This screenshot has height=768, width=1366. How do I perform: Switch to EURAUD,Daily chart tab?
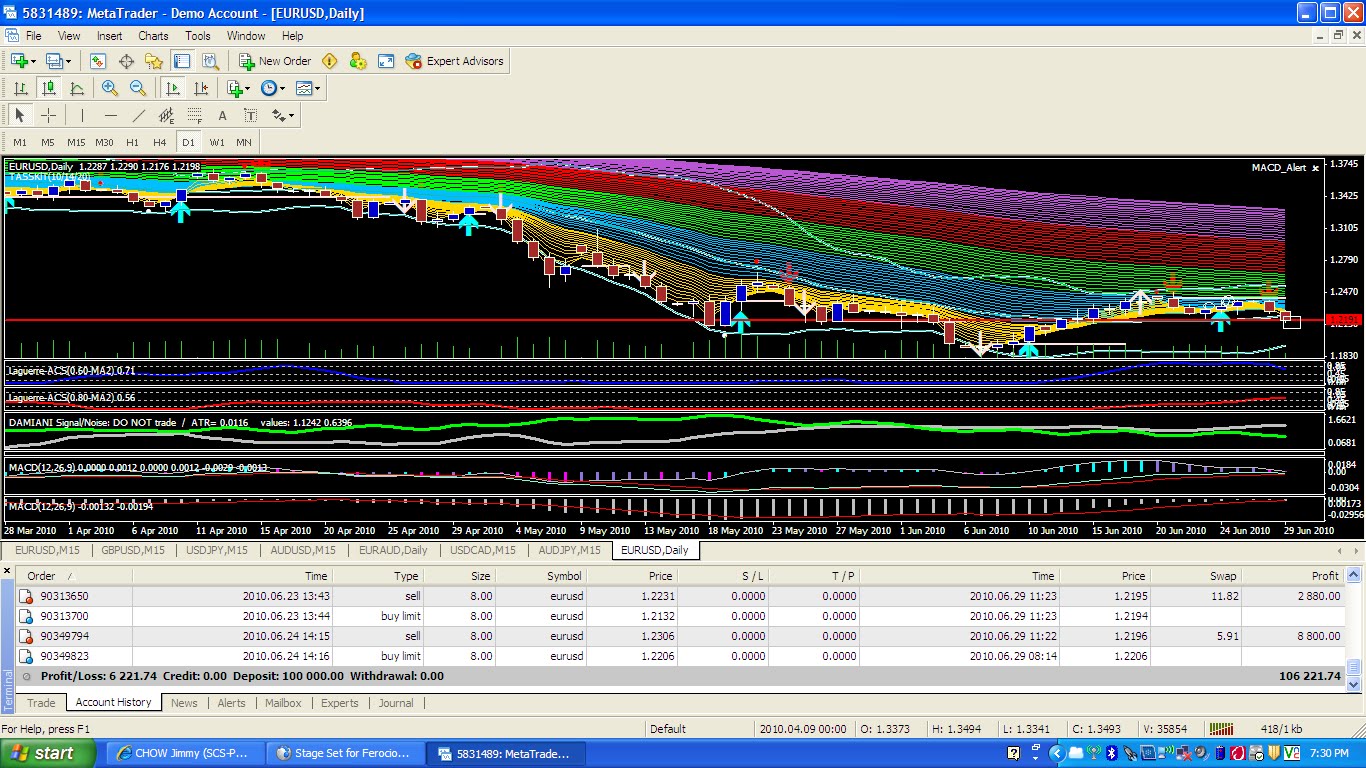(393, 550)
